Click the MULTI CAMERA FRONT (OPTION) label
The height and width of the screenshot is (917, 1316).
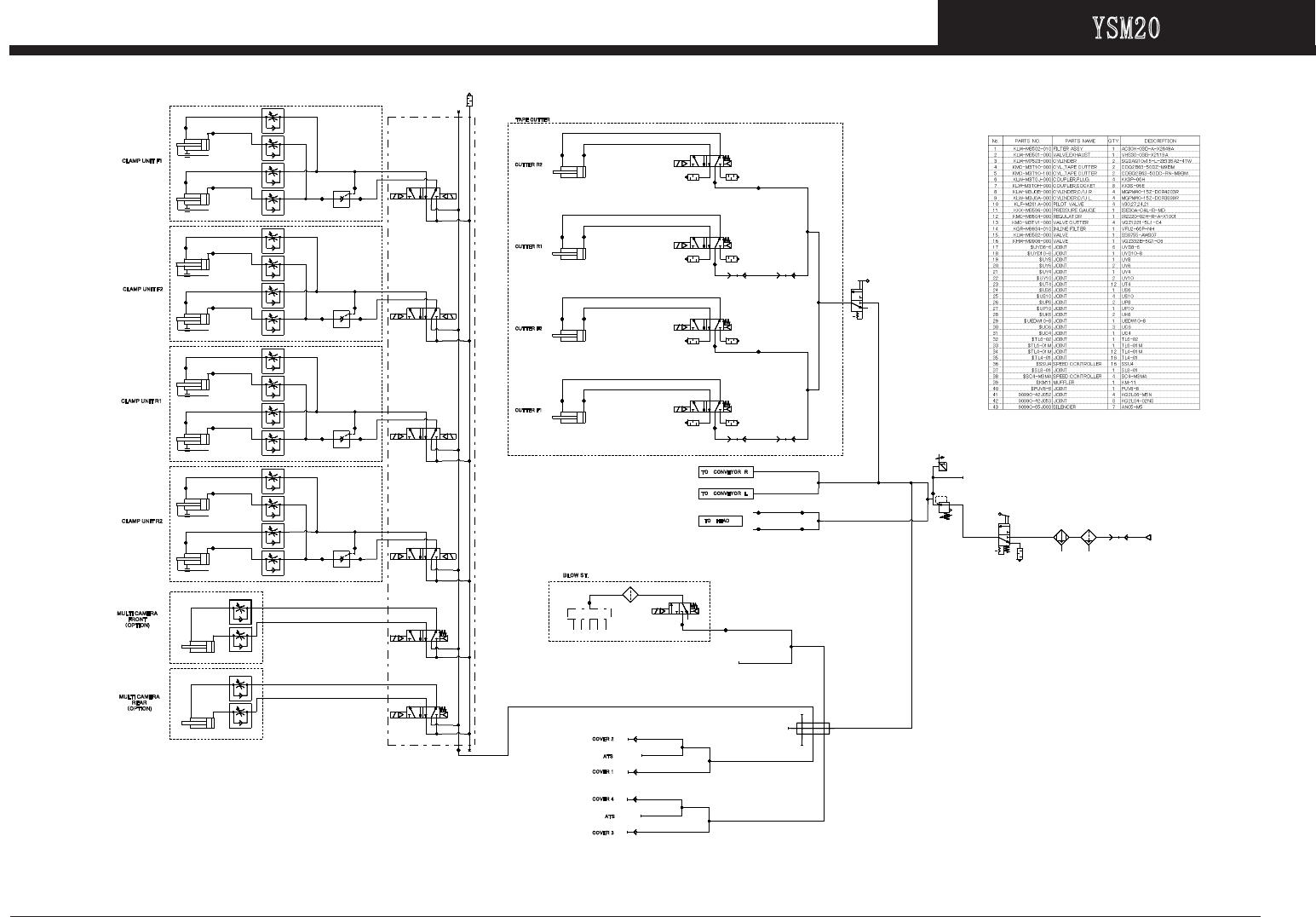click(x=139, y=620)
